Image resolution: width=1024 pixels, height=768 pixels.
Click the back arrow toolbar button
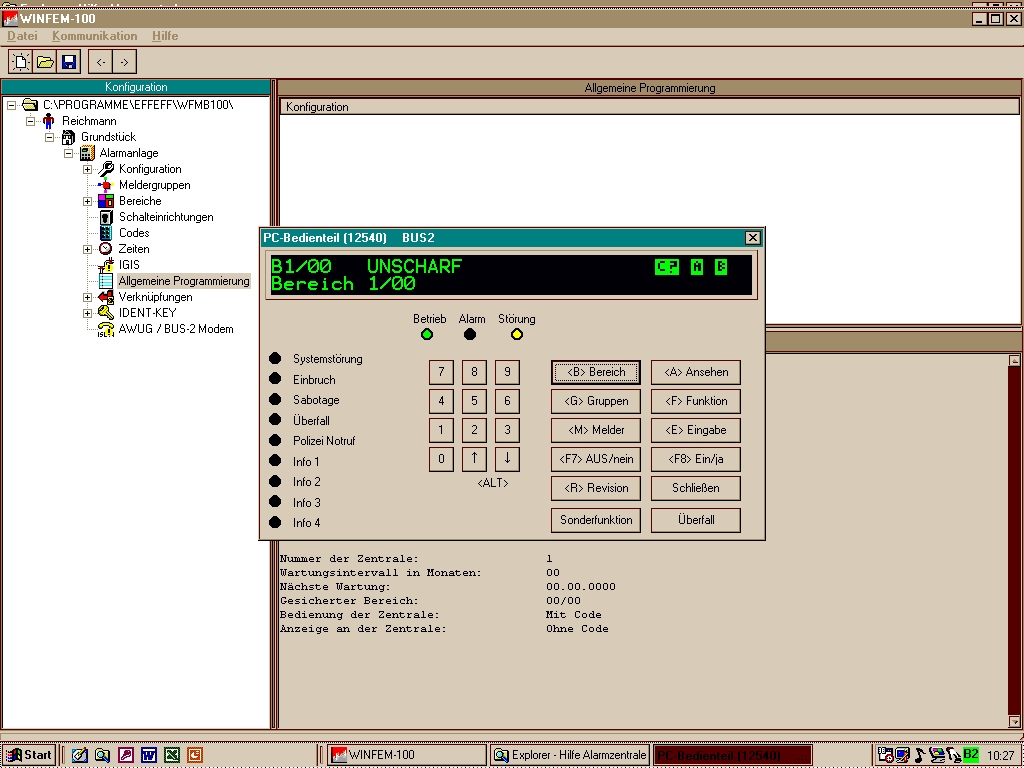(x=100, y=62)
